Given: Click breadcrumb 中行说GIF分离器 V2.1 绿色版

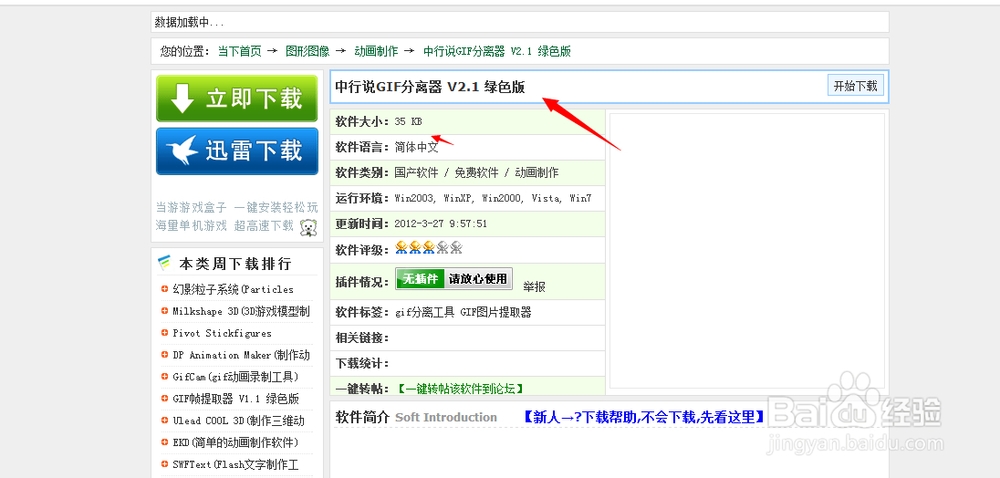Looking at the screenshot, I should pos(497,52).
